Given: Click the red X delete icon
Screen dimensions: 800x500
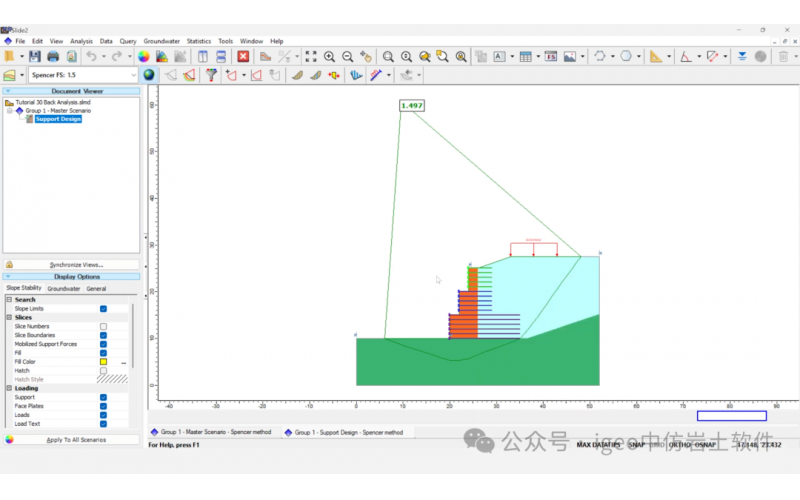Looking at the screenshot, I should tap(243, 57).
